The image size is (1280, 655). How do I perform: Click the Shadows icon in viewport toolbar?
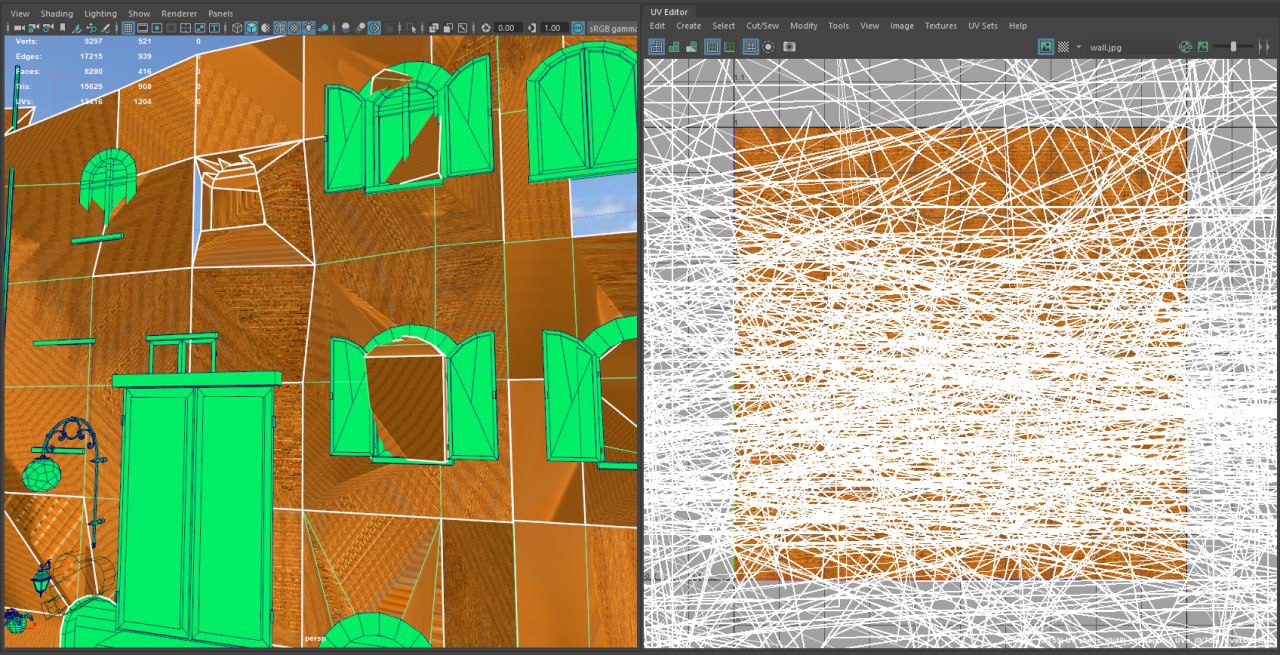tap(324, 28)
